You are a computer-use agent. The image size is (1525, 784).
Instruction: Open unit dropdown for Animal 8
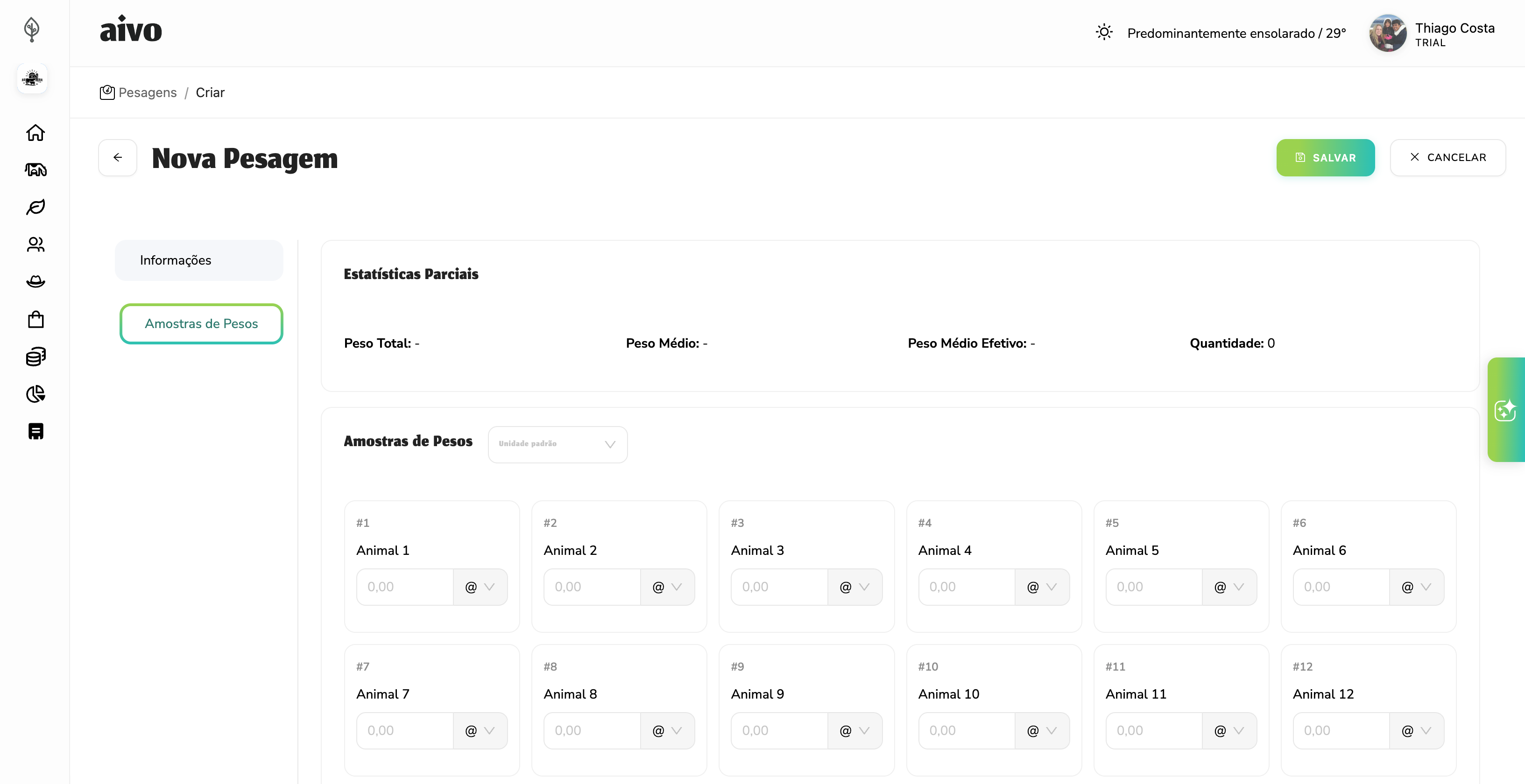pos(668,731)
